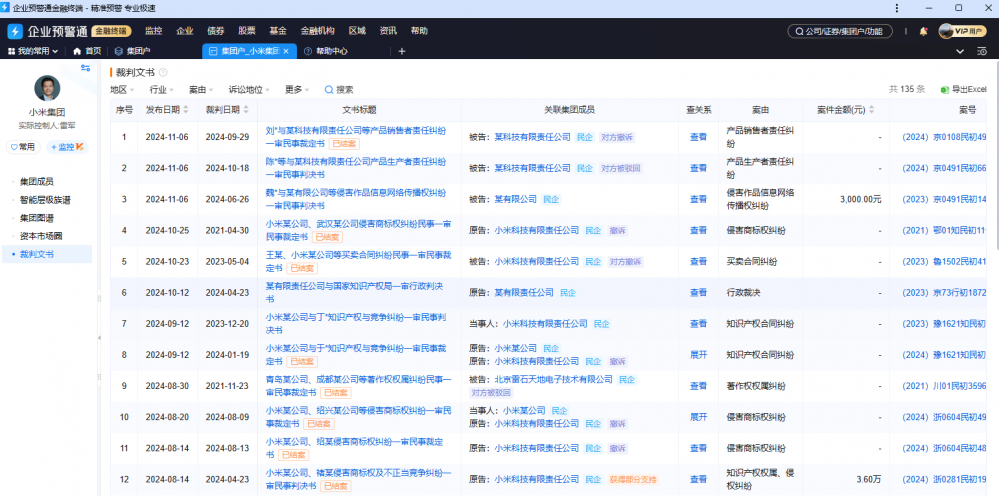Collapse the left sidebar handle

click(x=99, y=337)
